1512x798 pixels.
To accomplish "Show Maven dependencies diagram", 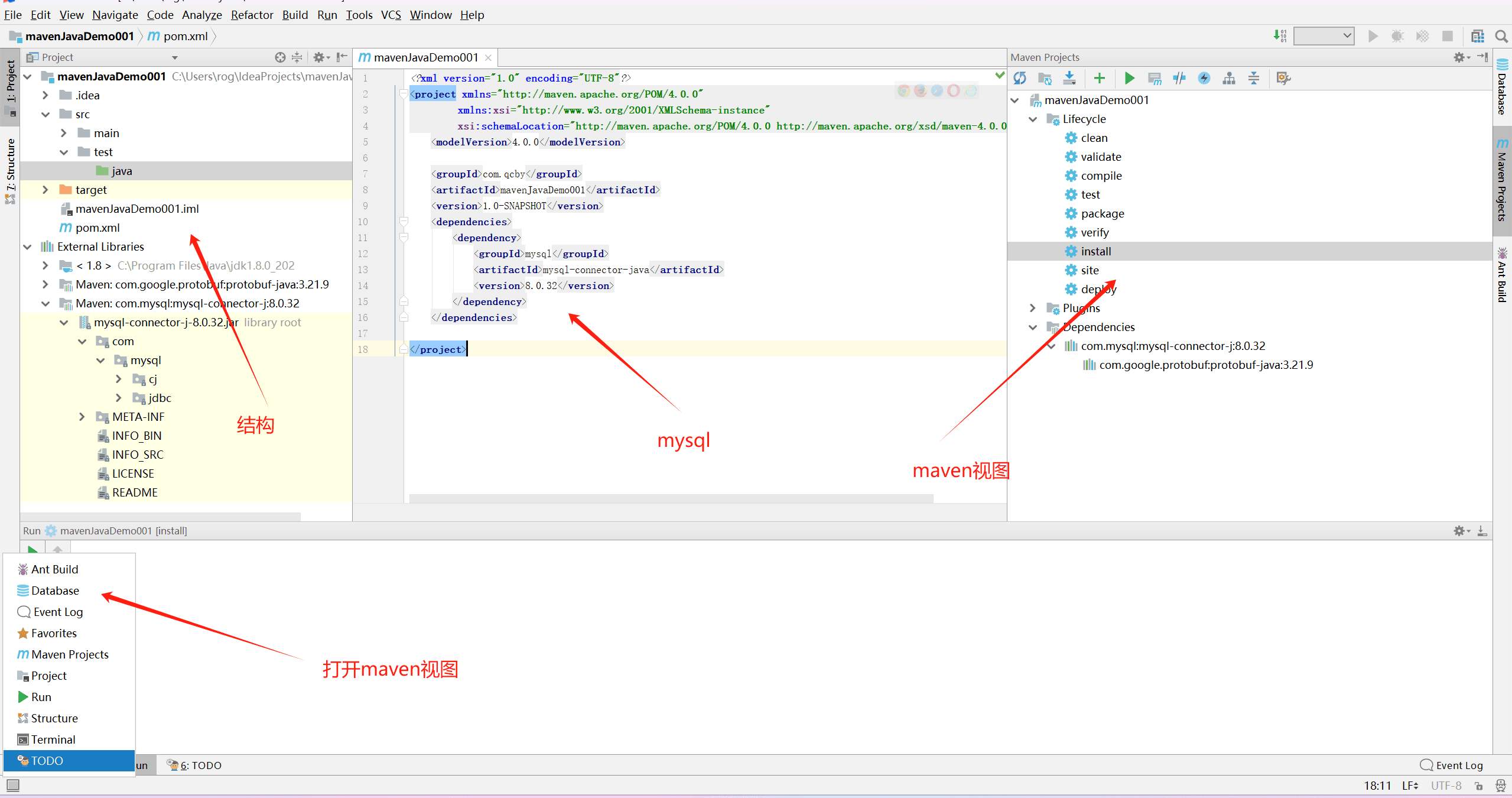I will [x=1229, y=78].
